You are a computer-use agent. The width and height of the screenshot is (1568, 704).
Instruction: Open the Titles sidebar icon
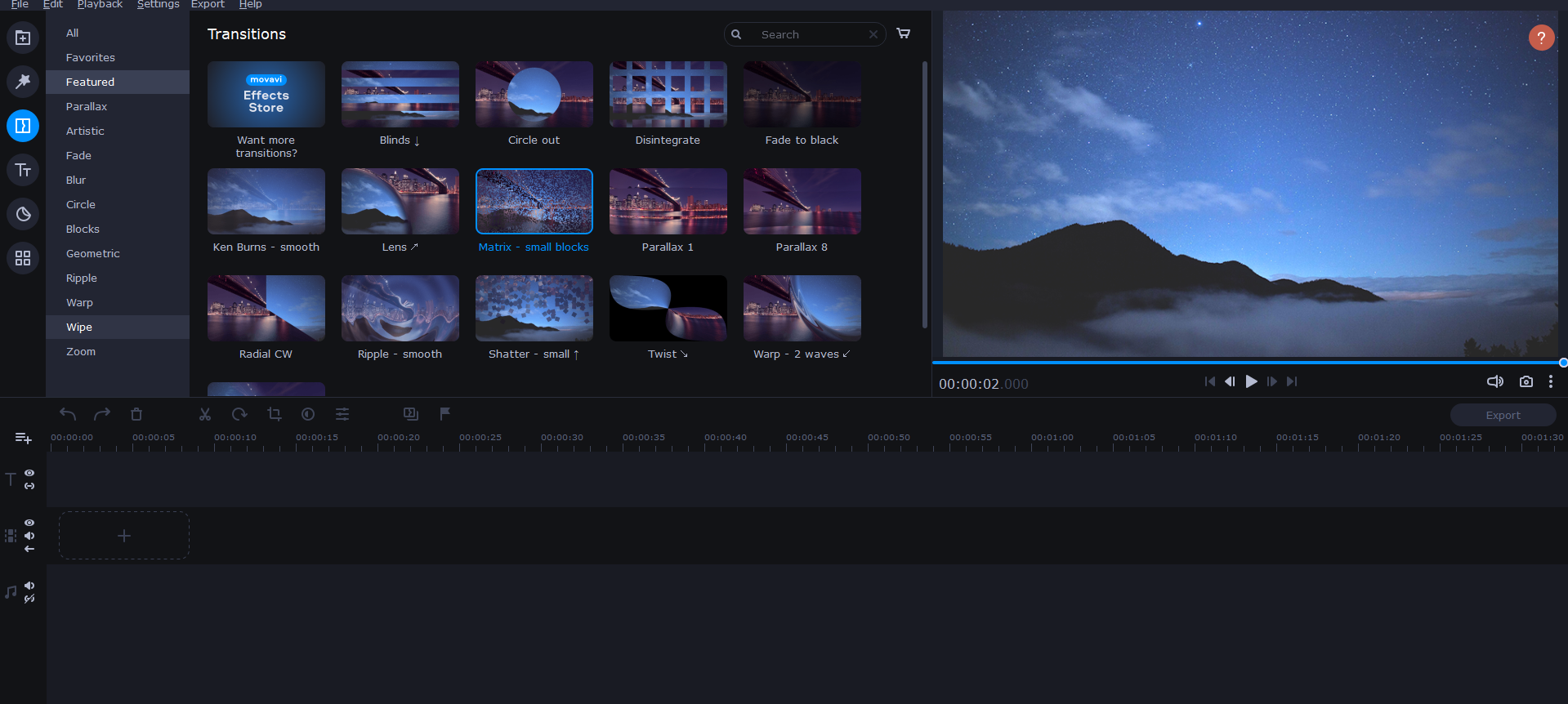click(x=23, y=170)
